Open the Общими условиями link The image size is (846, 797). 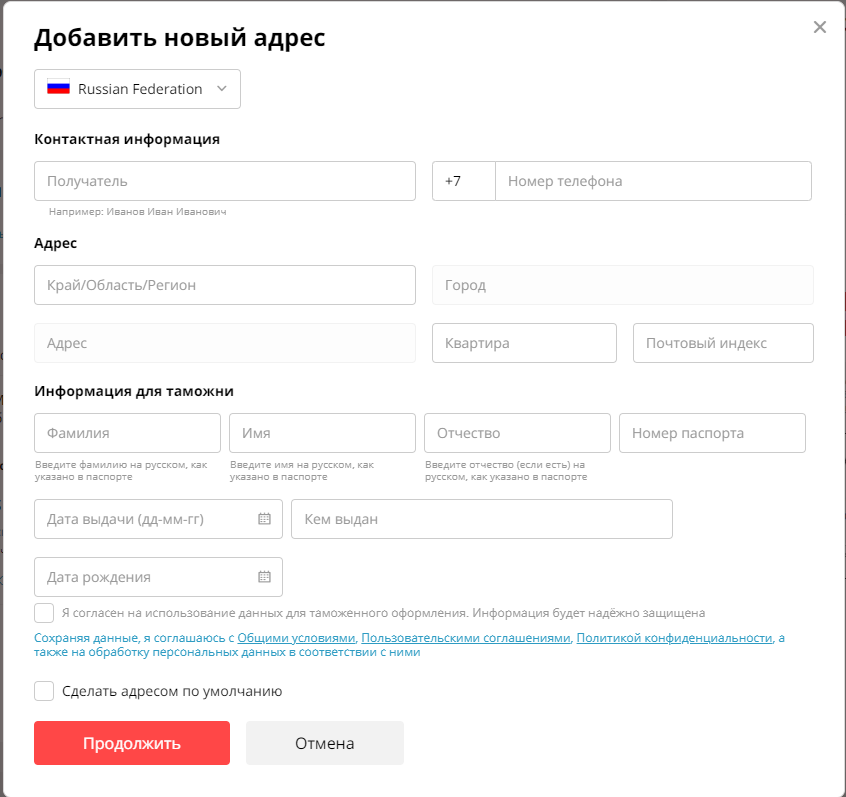click(296, 638)
